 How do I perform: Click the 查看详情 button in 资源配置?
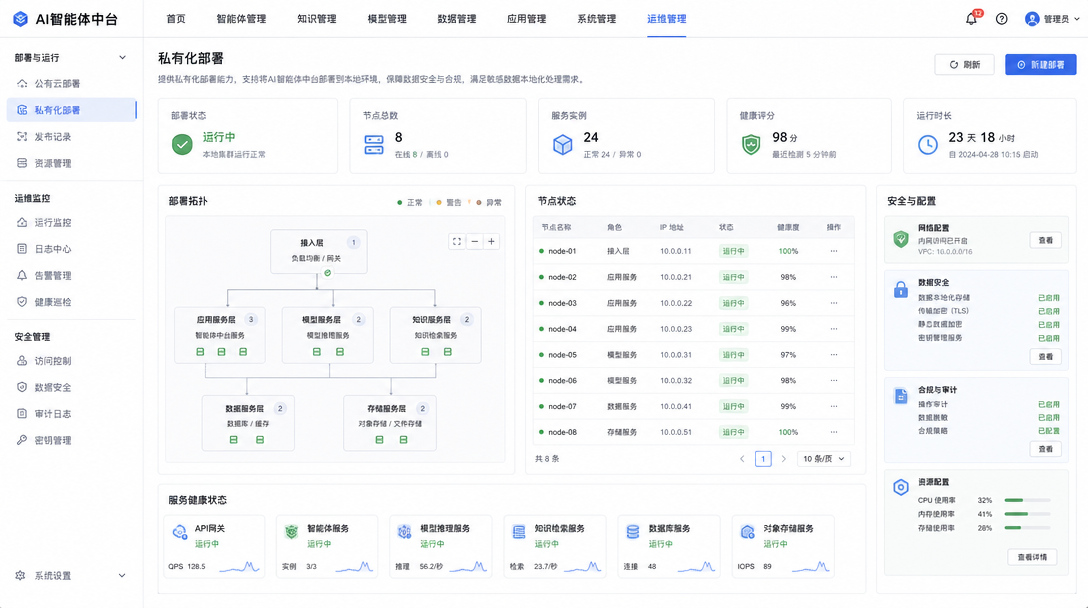pos(1032,557)
